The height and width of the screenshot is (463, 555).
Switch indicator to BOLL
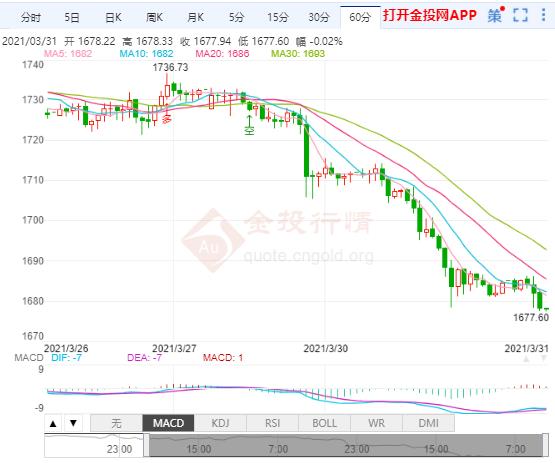(x=325, y=423)
